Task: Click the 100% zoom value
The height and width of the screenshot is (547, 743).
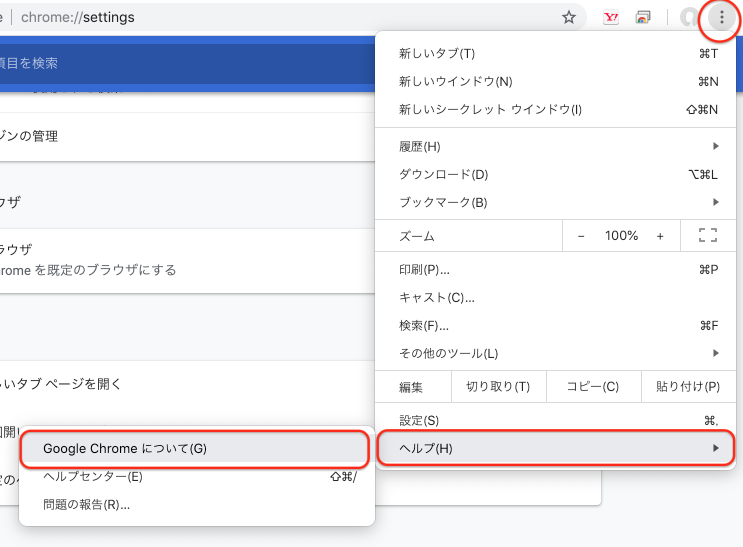Action: [x=621, y=236]
